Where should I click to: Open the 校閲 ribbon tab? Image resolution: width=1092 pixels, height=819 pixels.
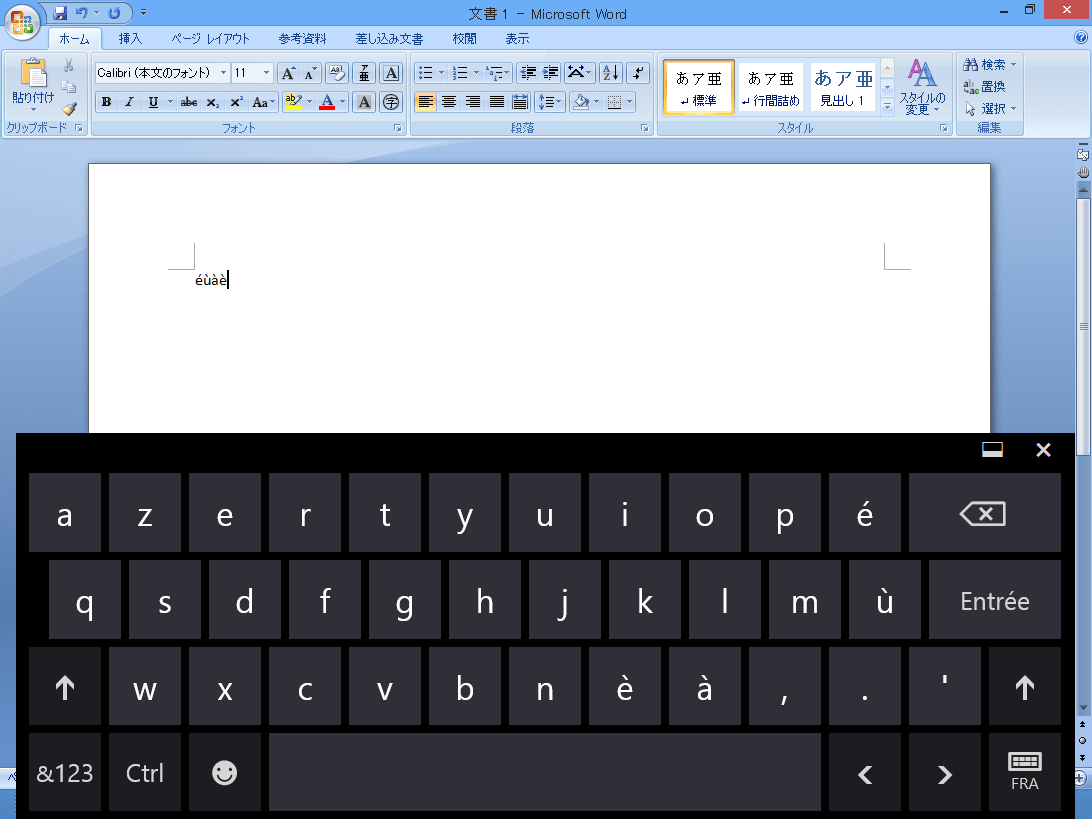(x=465, y=38)
